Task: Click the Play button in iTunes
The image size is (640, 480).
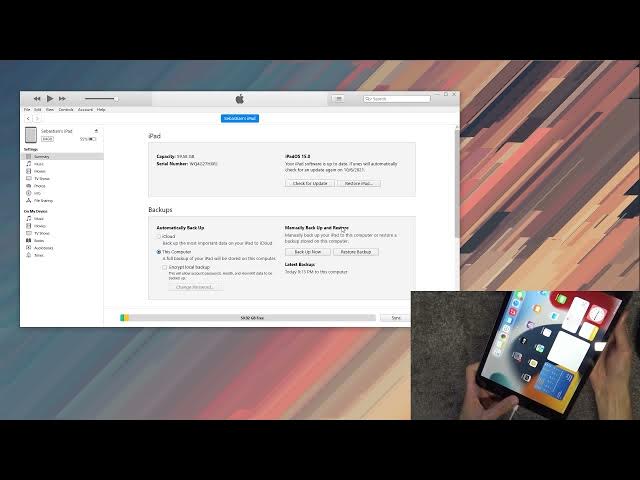Action: 50,98
